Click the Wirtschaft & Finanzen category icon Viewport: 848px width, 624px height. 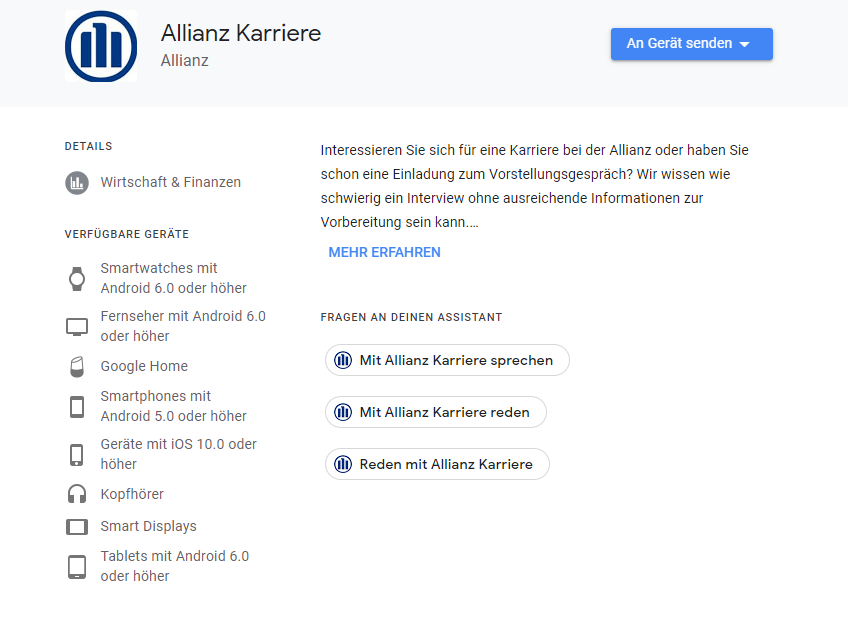[x=77, y=183]
